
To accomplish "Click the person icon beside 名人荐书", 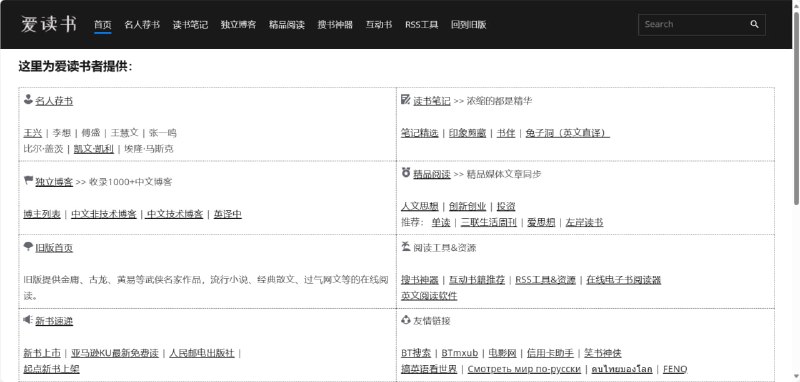I will pos(28,99).
